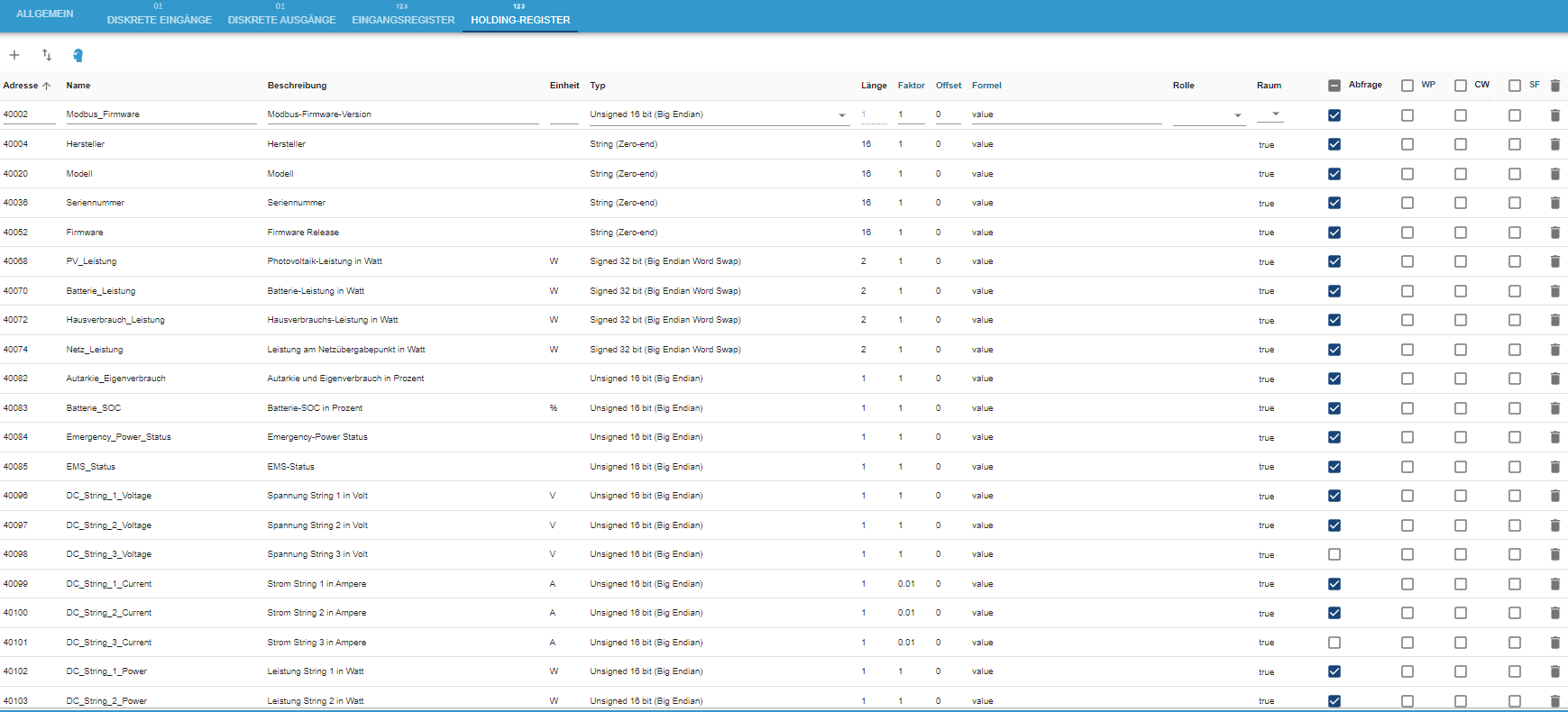Switch to the Diskrete Eingänge tab
This screenshot has width=1568, height=712.
point(160,15)
